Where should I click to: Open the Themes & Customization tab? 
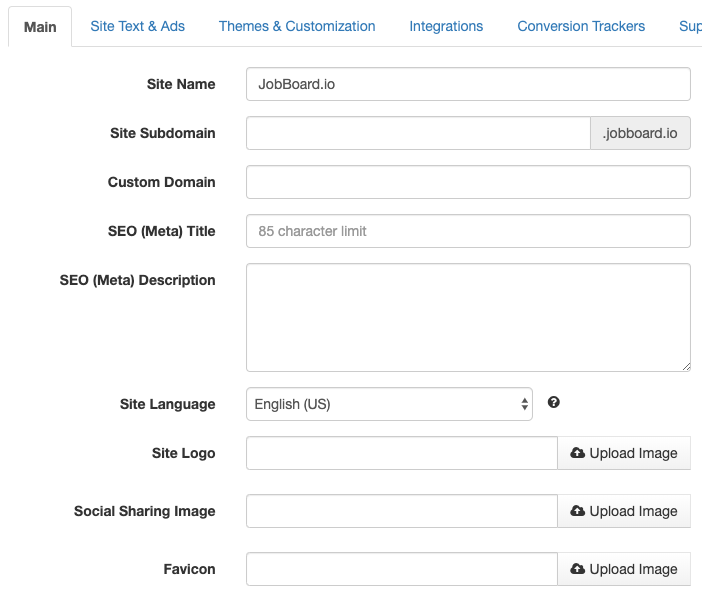tap(297, 26)
